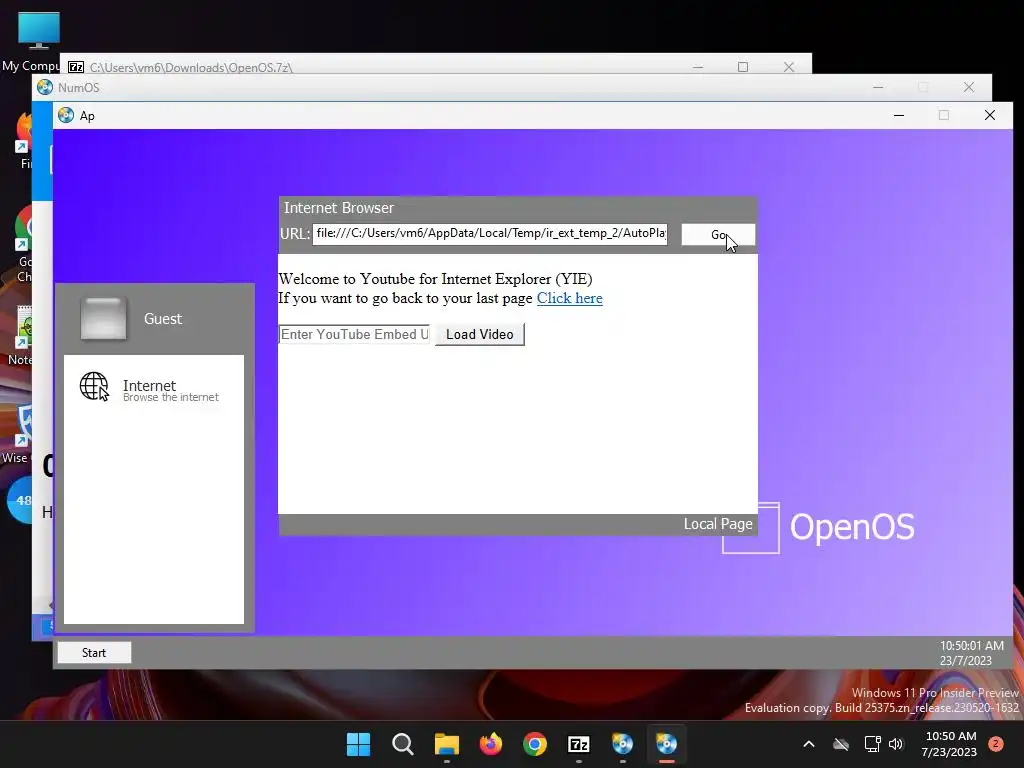Screen dimensions: 1024x768
Task: Focus the URL address field
Action: (x=490, y=234)
